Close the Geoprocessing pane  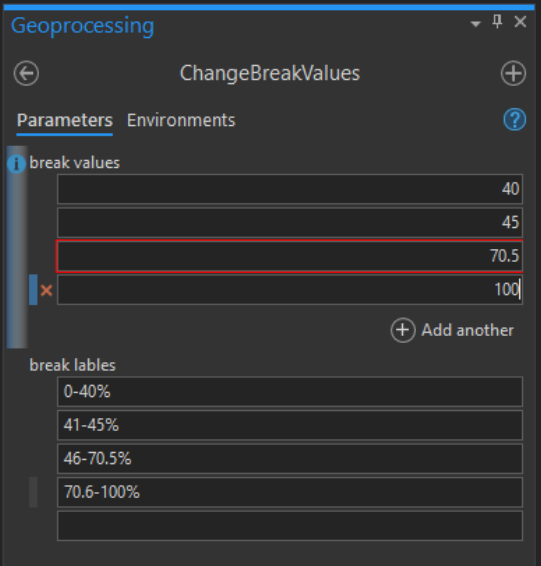520,22
